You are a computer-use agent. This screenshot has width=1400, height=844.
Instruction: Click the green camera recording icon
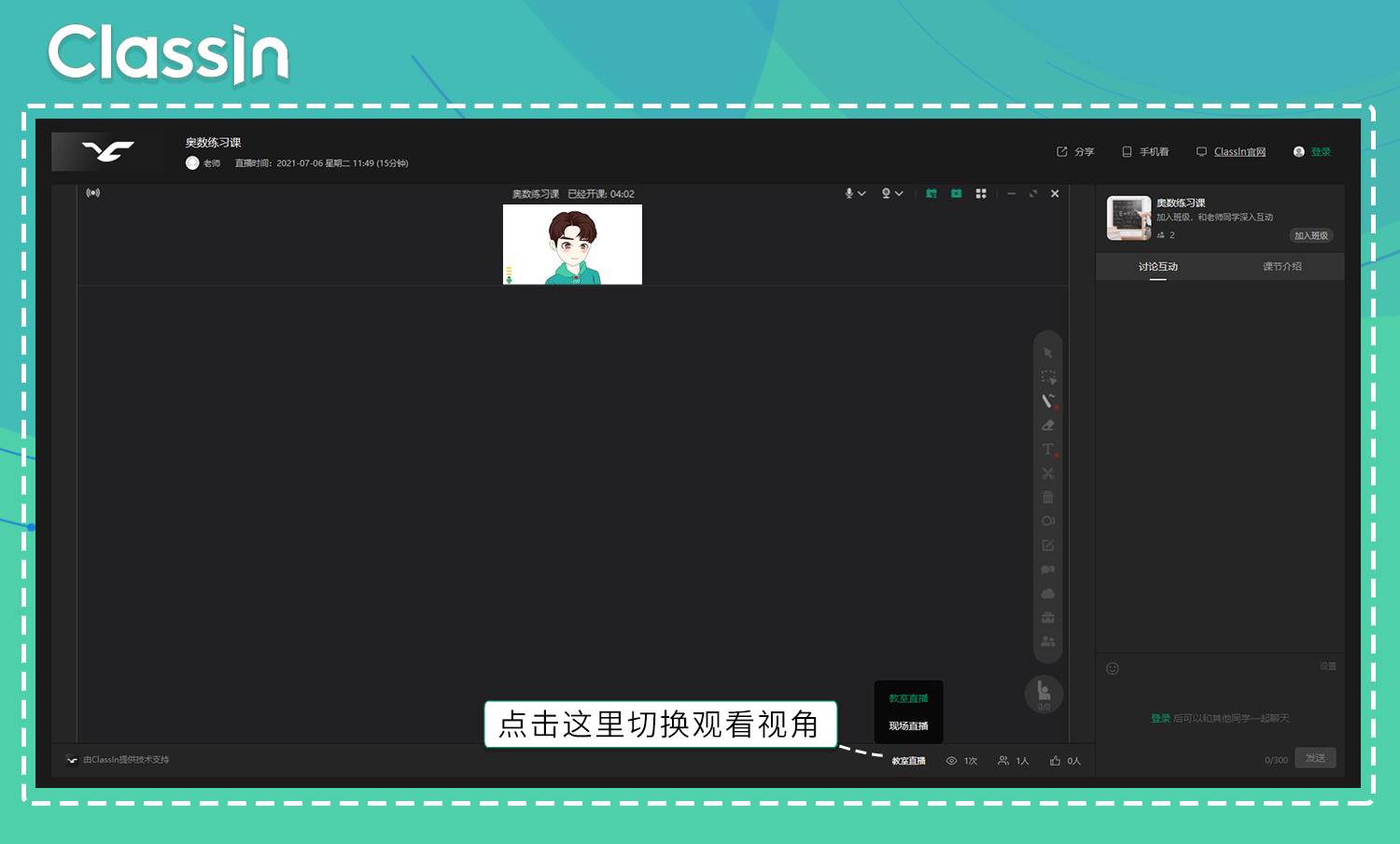pyautogui.click(x=957, y=193)
